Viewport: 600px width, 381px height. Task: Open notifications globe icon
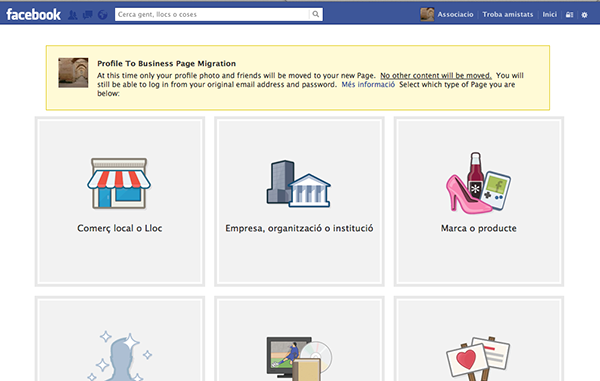103,15
